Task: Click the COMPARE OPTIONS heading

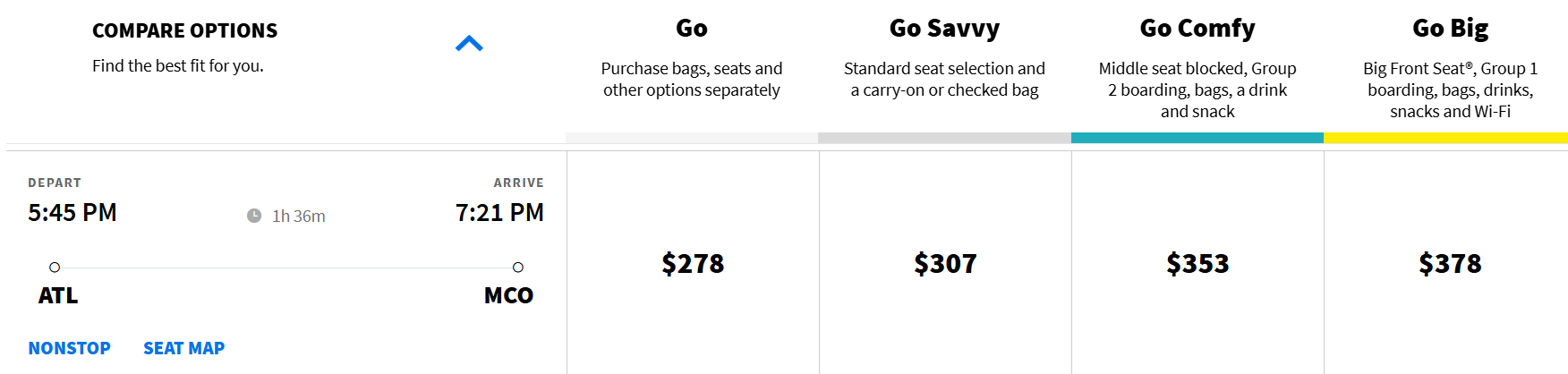Action: tap(185, 30)
